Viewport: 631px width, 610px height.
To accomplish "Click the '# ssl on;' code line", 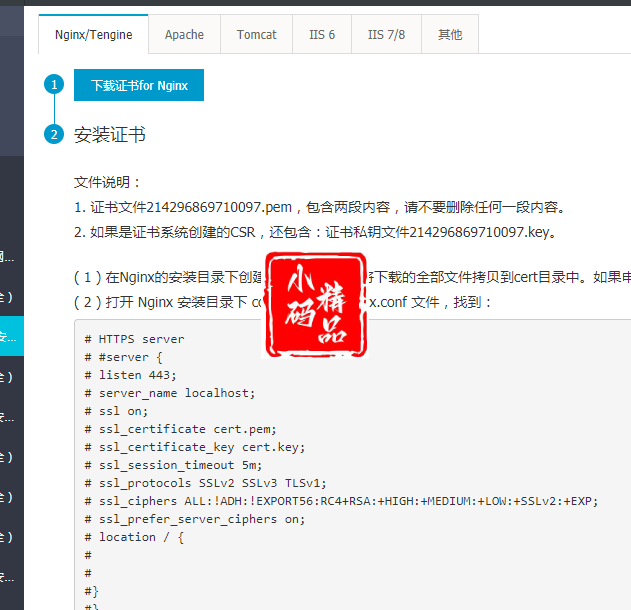I will tap(116, 411).
